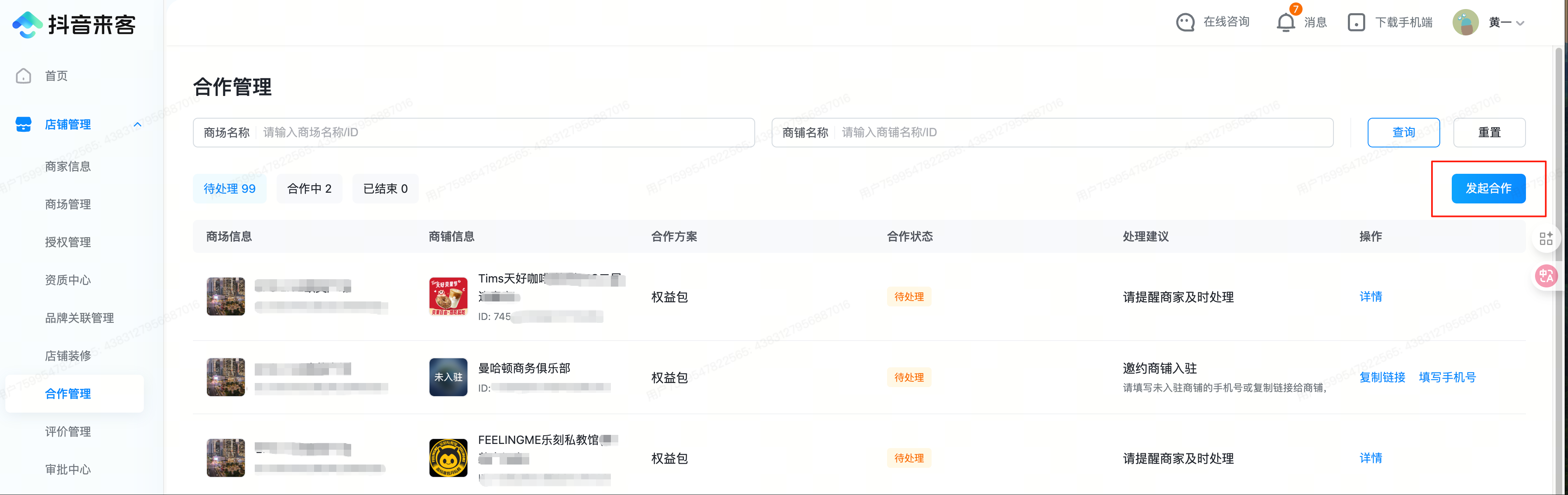
Task: Open 授权管理 in the sidebar
Action: click(68, 242)
